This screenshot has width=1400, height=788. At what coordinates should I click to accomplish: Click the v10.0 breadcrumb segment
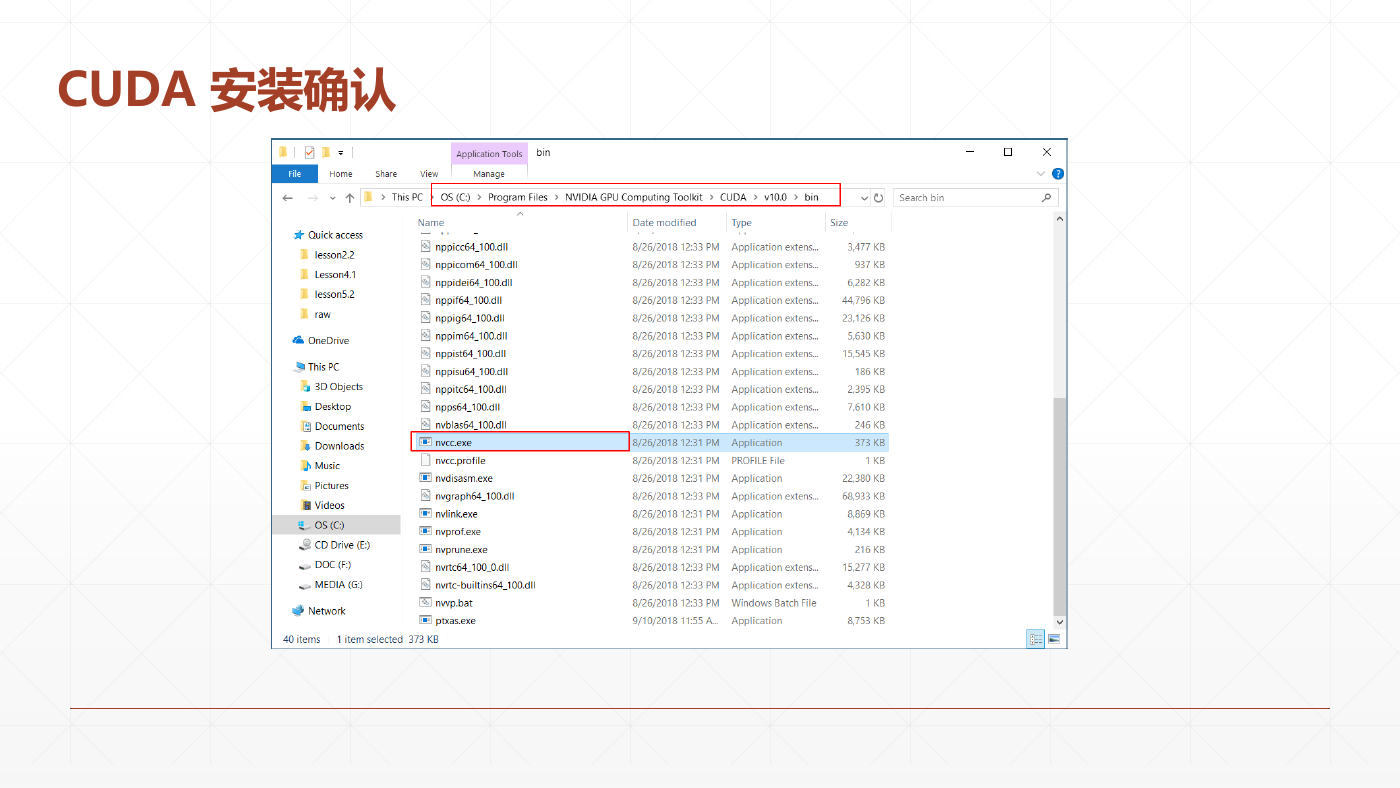pyautogui.click(x=775, y=198)
